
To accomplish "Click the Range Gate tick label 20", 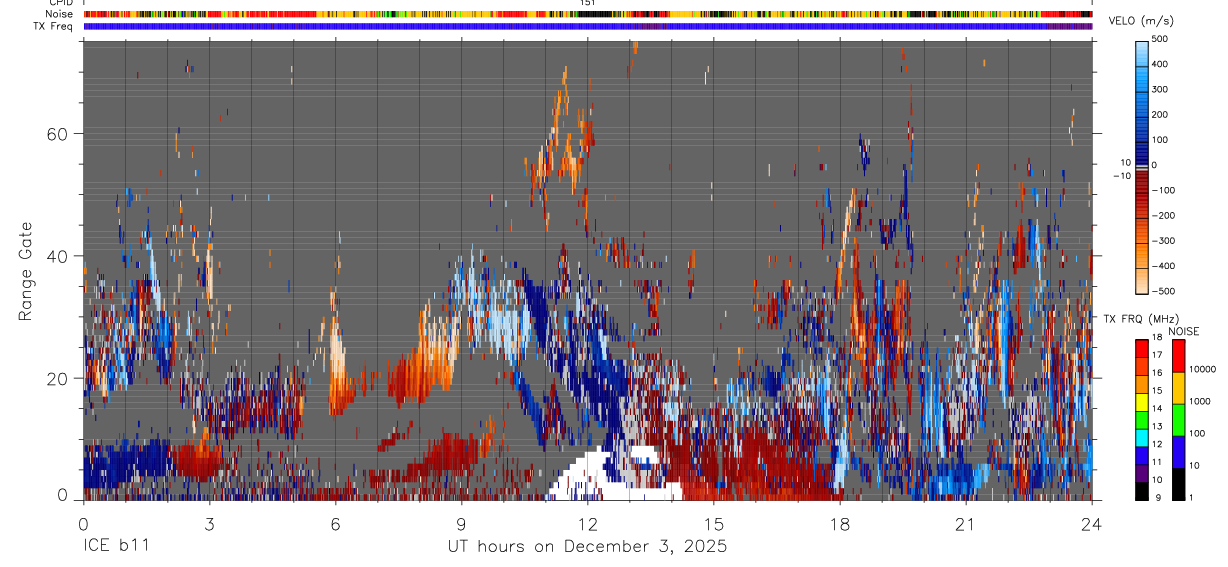I will (59, 379).
